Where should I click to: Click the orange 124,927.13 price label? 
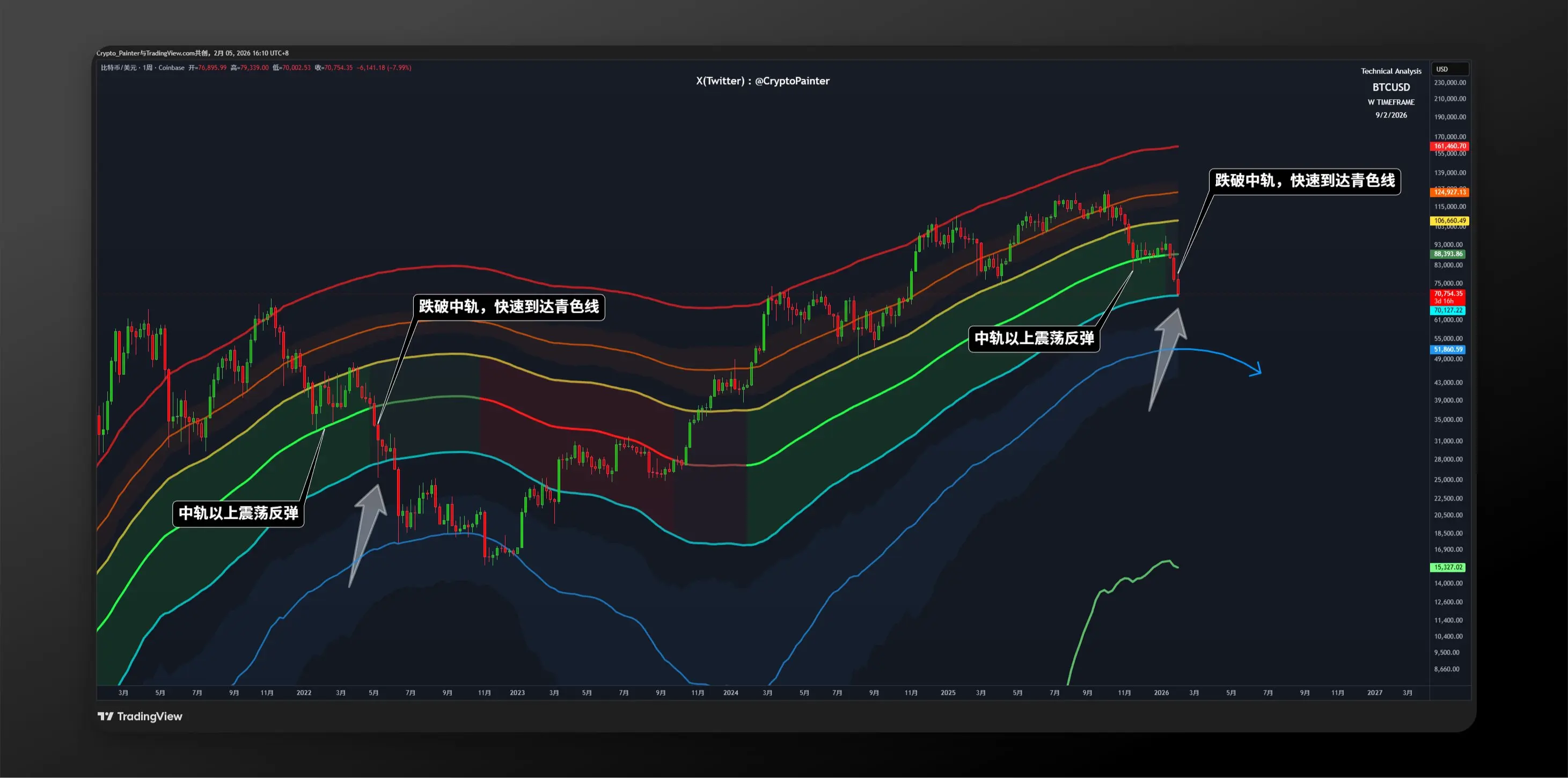(x=1449, y=193)
